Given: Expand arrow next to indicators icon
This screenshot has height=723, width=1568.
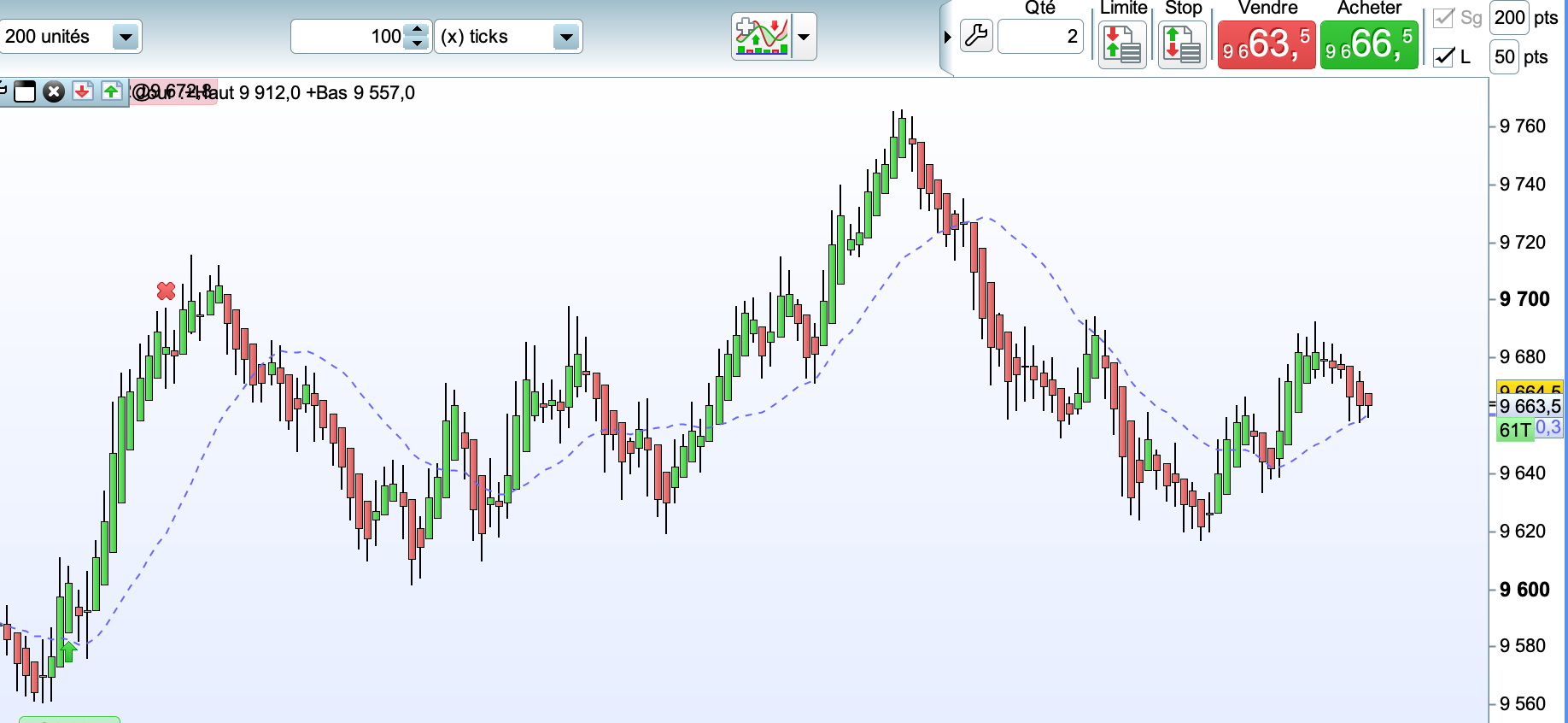Looking at the screenshot, I should [804, 37].
